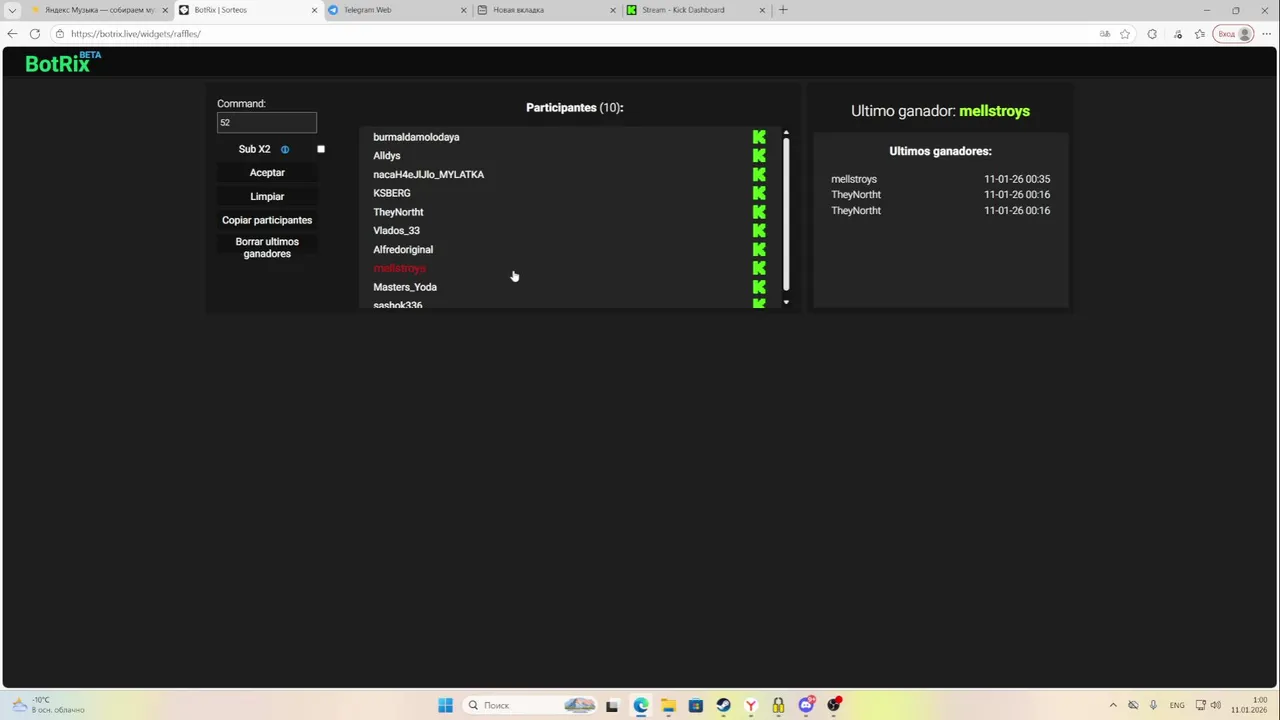Click the green mellstroys Ultimo ganador name

pos(994,111)
